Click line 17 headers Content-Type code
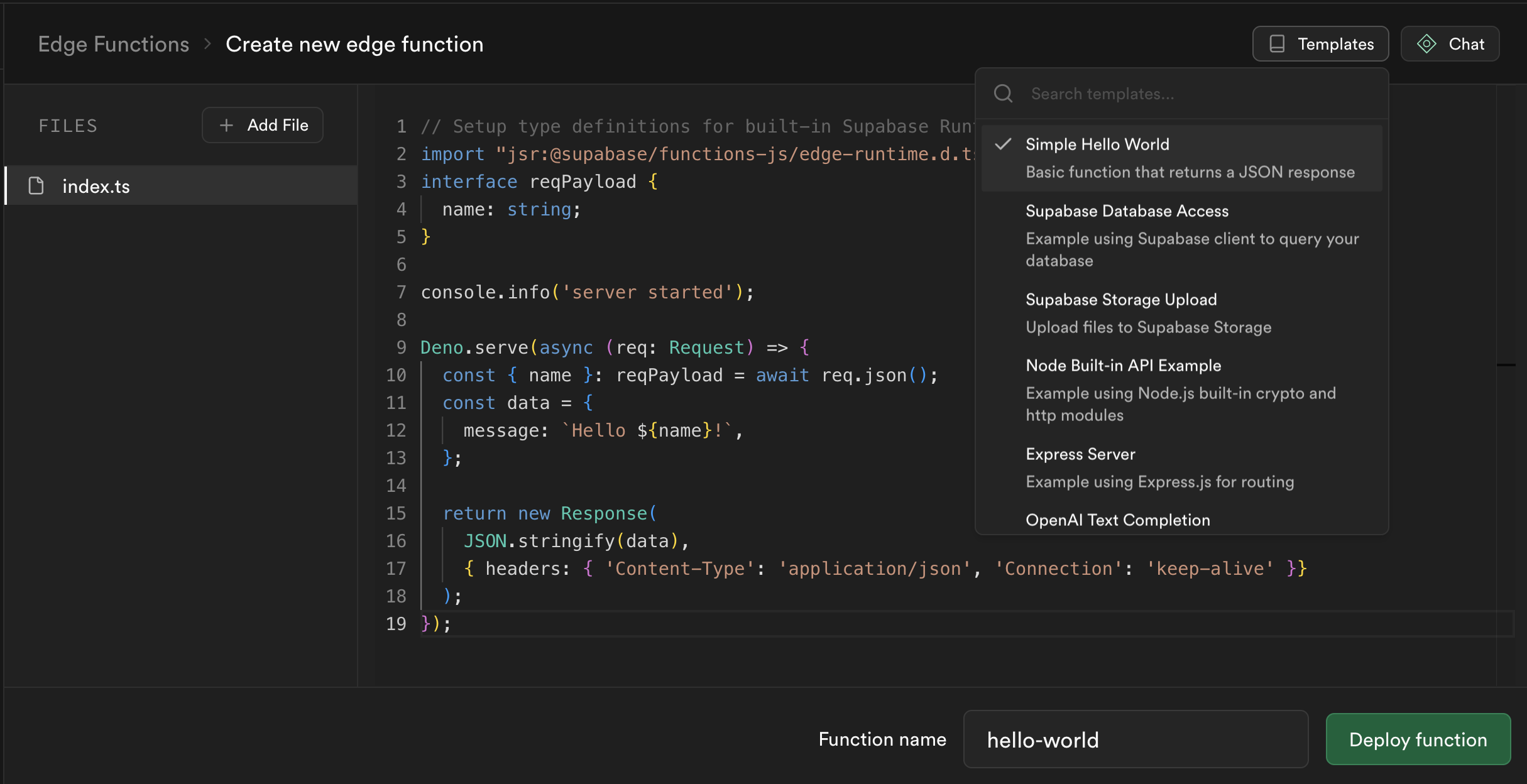Viewport: 1527px width, 784px height. (x=885, y=569)
